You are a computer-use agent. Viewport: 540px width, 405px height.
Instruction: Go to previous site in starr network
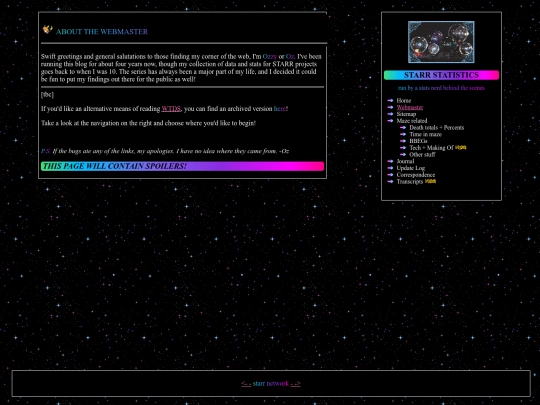[x=246, y=383]
